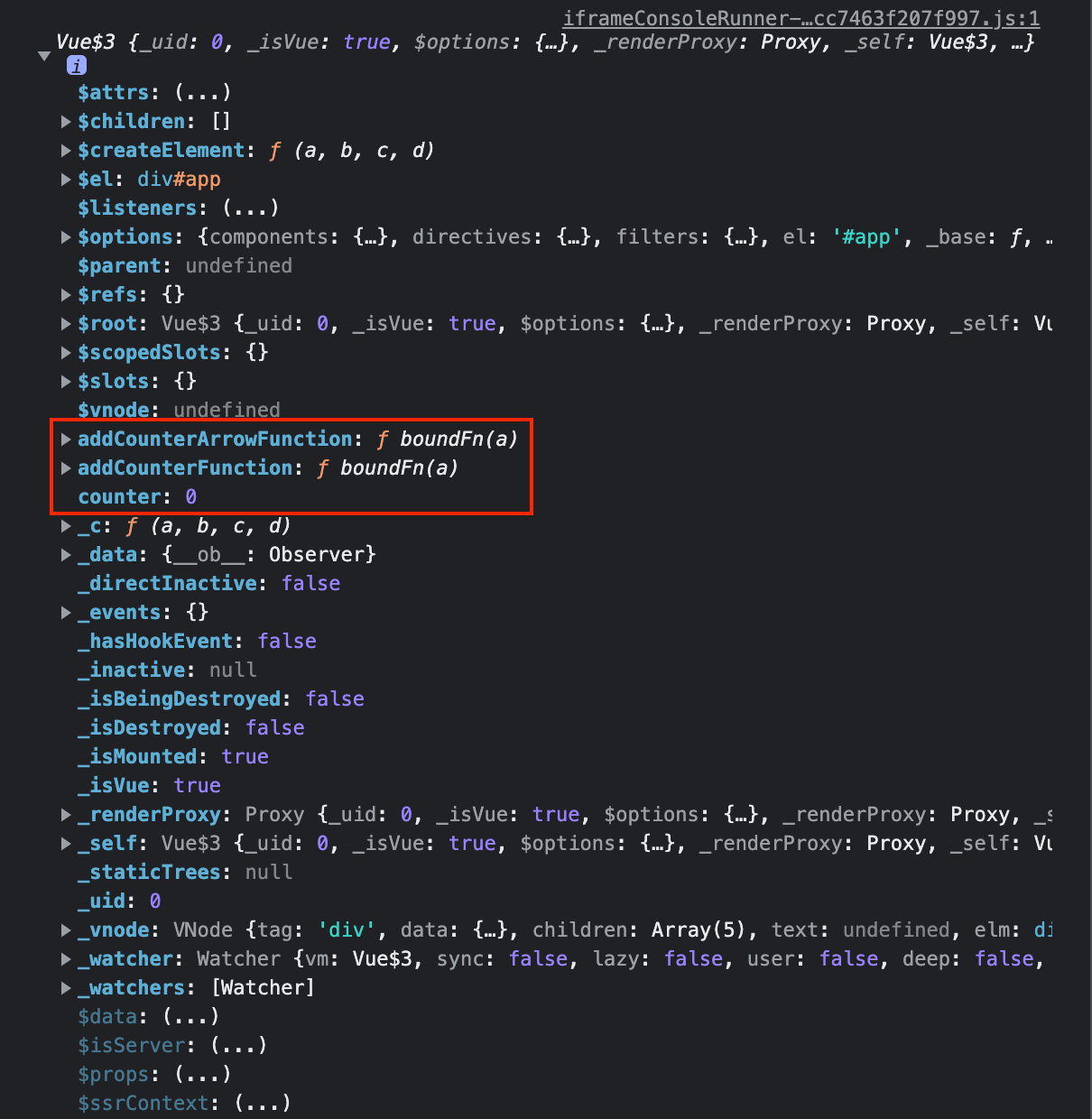Invoke the $attrs getter (...)
Image resolution: width=1092 pixels, height=1119 pixels.
point(203,92)
